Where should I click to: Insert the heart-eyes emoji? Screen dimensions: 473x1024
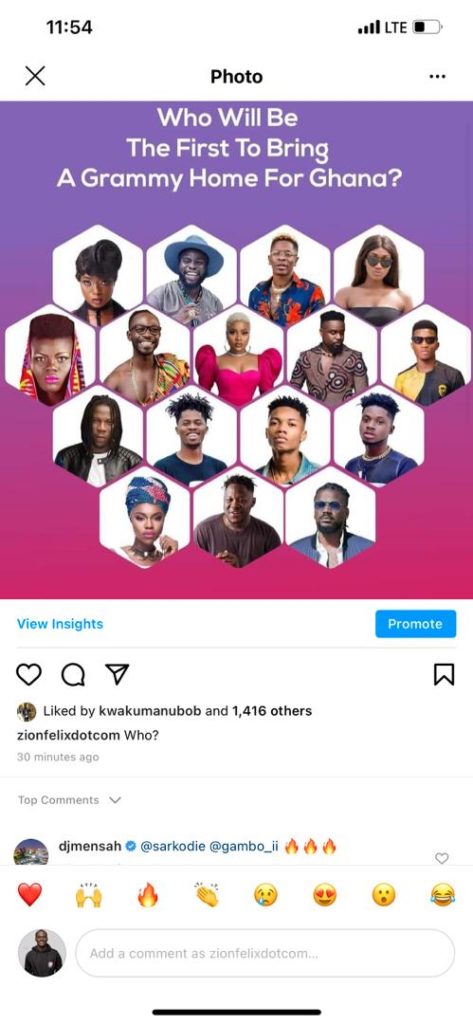(x=325, y=895)
